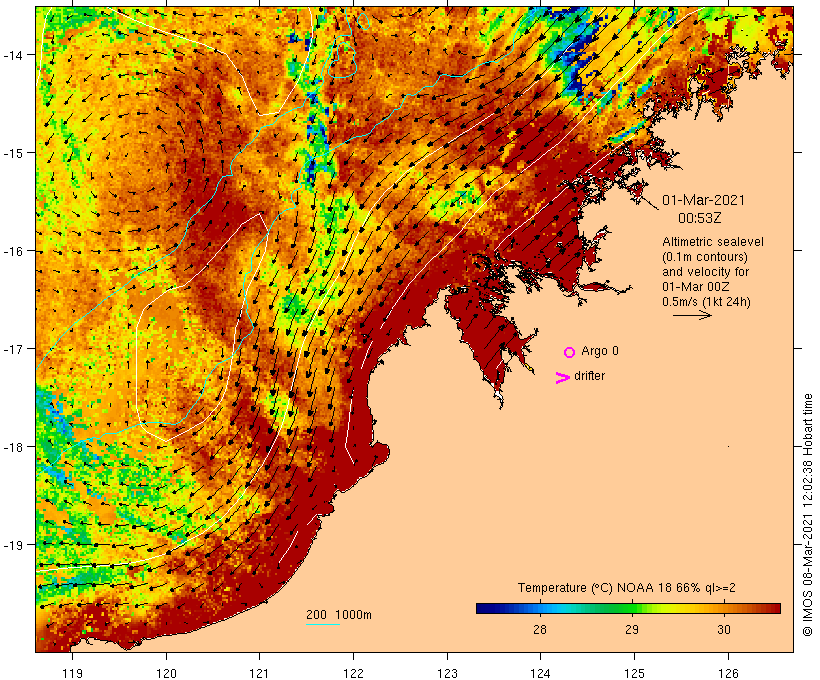The image size is (820, 680).
Task: Click longitude axis label '120'
Action: pyautogui.click(x=166, y=673)
